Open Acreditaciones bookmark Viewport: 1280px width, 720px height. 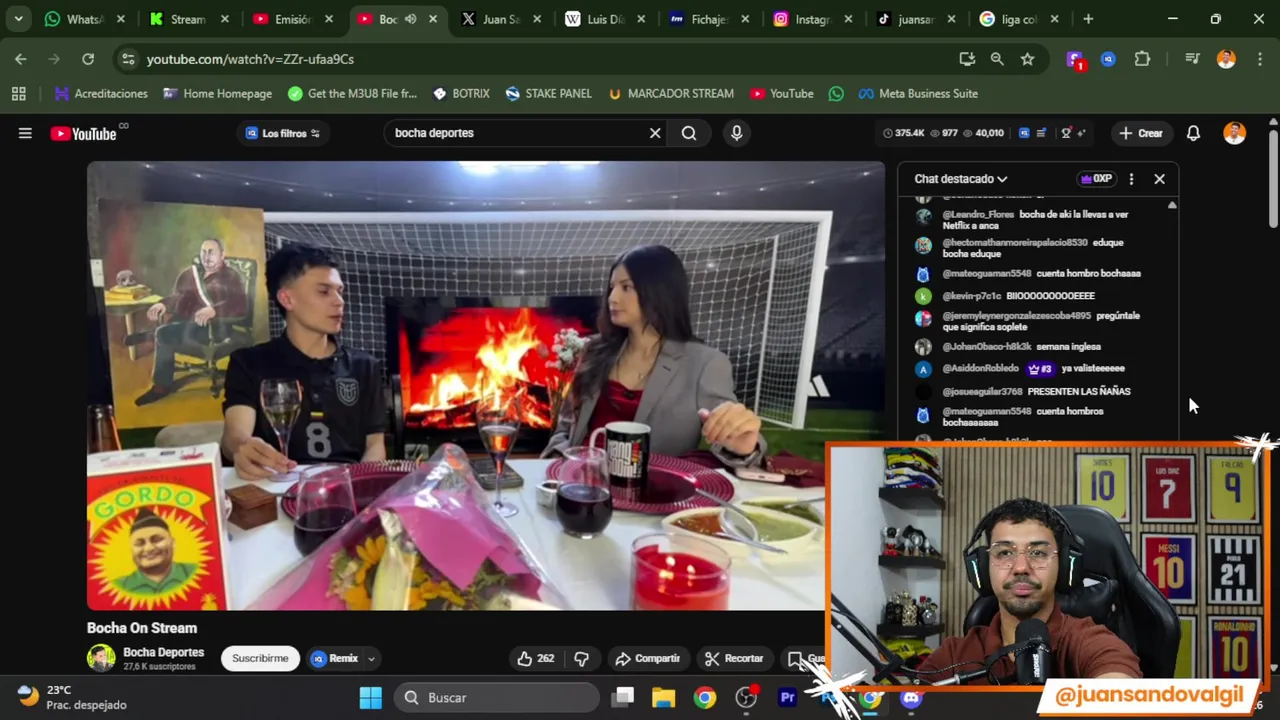[x=101, y=94]
